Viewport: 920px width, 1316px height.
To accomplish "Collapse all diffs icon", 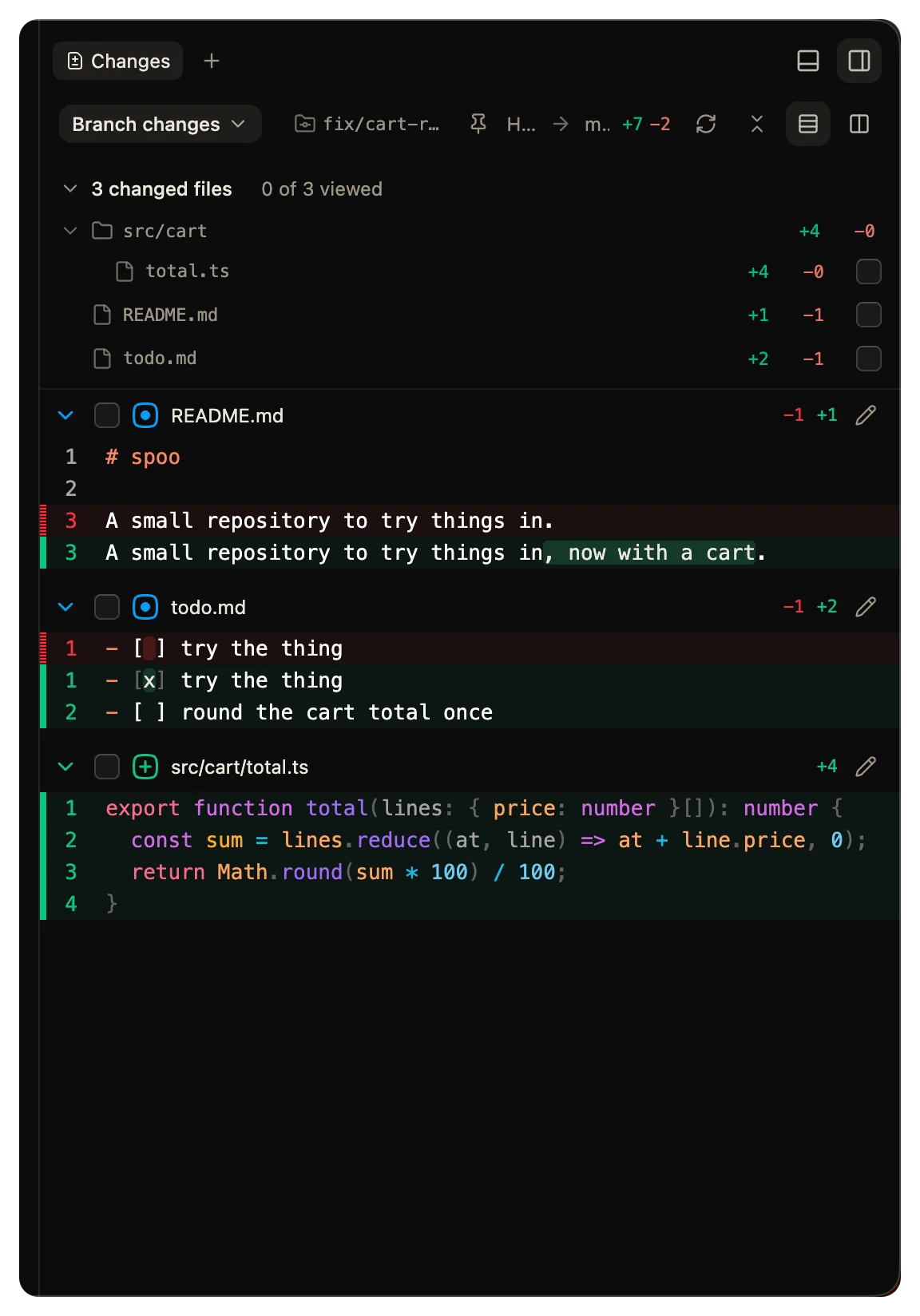I will point(757,124).
